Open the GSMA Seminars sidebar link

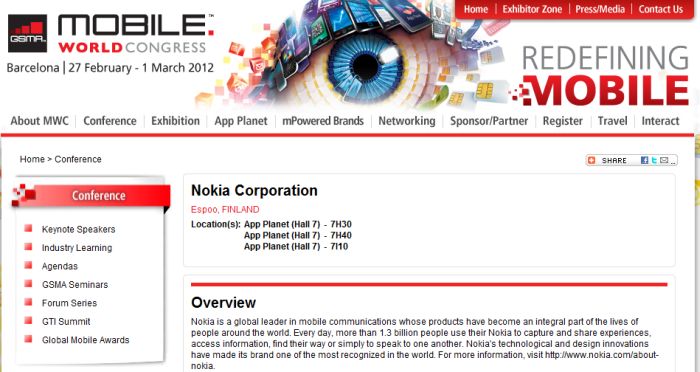click(x=75, y=284)
